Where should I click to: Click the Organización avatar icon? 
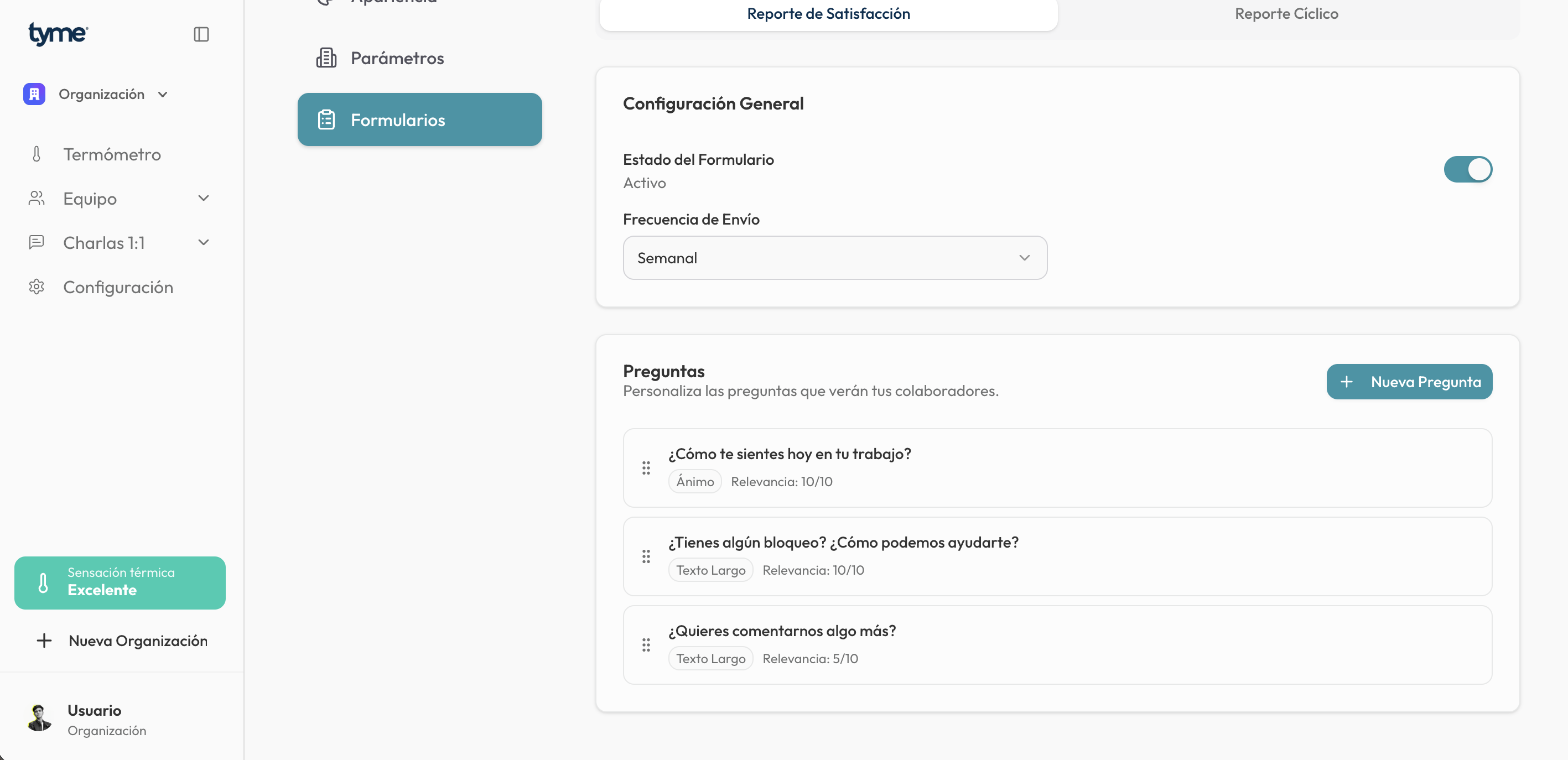click(34, 93)
